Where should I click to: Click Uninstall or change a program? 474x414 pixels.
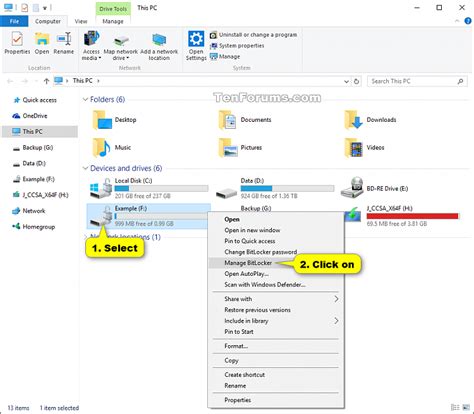click(x=253, y=35)
